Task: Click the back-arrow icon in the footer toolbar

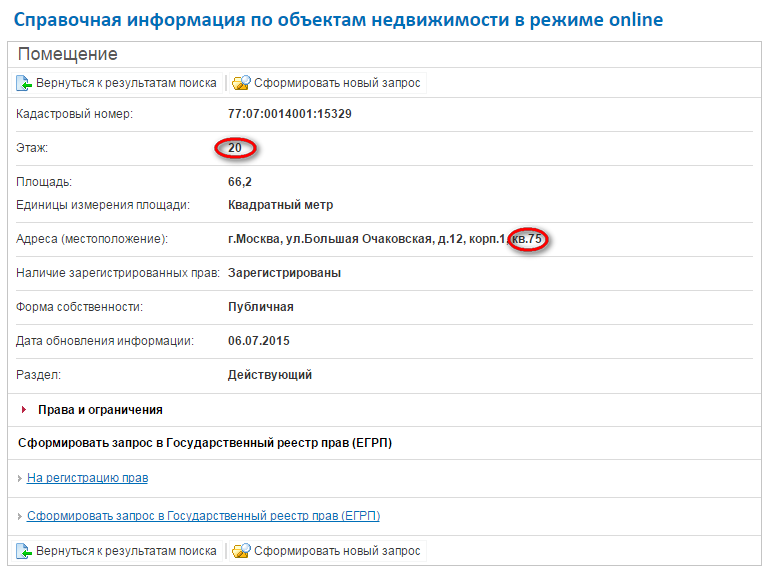Action: coord(25,551)
